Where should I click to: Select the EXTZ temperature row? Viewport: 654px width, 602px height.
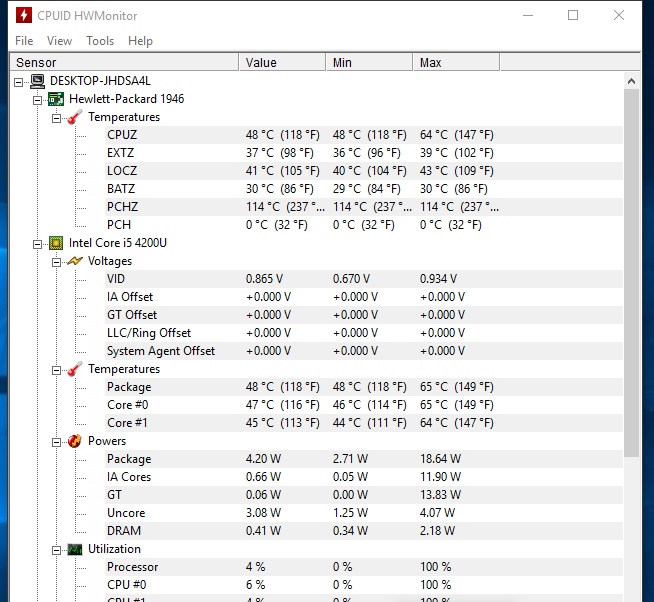pyautogui.click(x=364, y=153)
